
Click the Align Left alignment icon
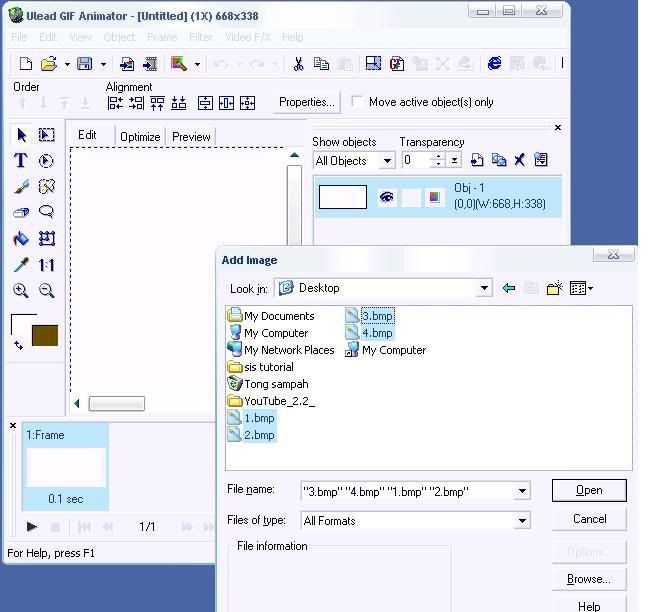pos(115,103)
